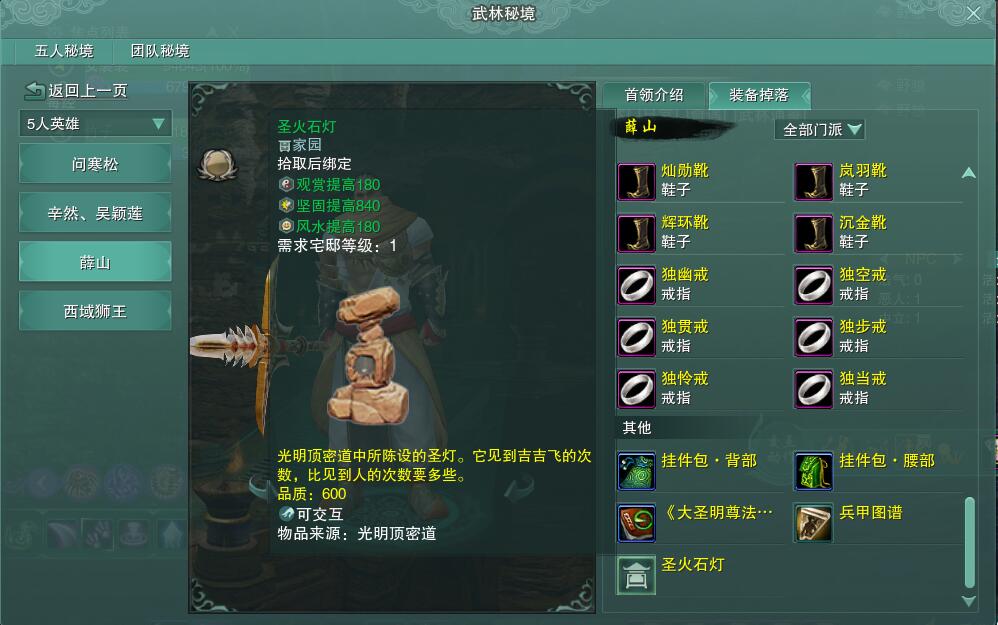Select the 独当戒 ring icon

813,389
